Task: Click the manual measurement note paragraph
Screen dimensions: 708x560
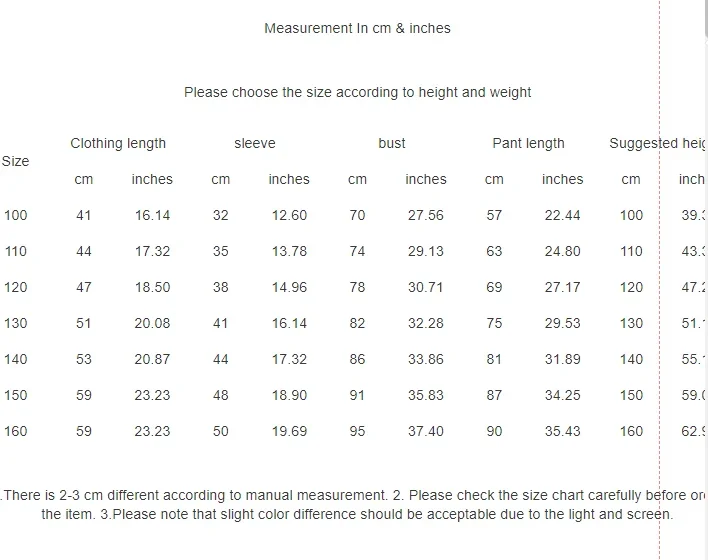Action: [354, 505]
